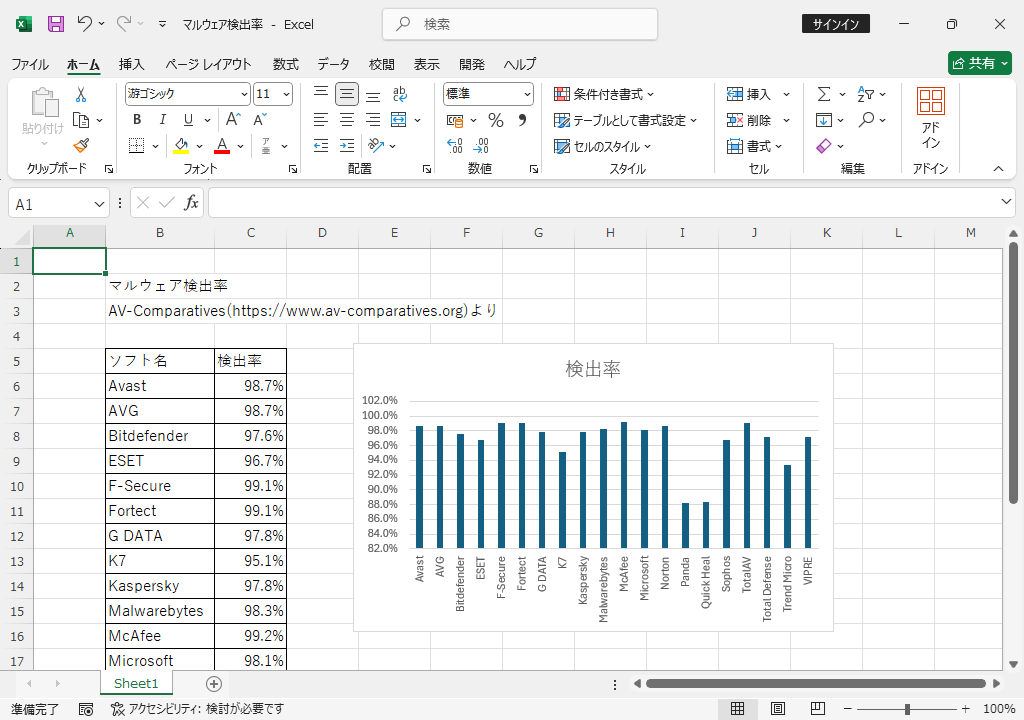1024x720 pixels.
Task: Apply borders to the selected cells
Action: coord(136,146)
